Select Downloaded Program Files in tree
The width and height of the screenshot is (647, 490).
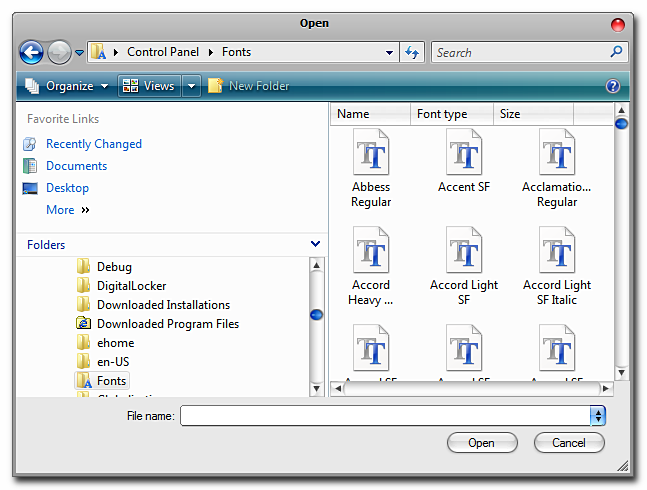tap(168, 324)
